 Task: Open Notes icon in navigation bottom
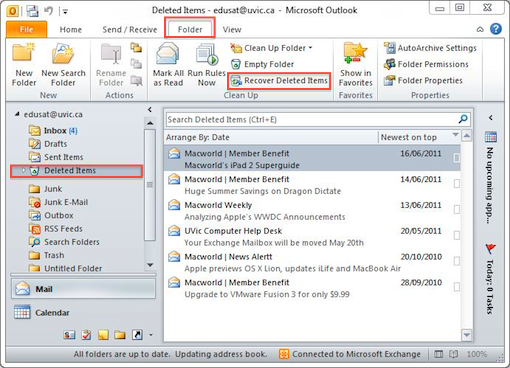click(103, 334)
